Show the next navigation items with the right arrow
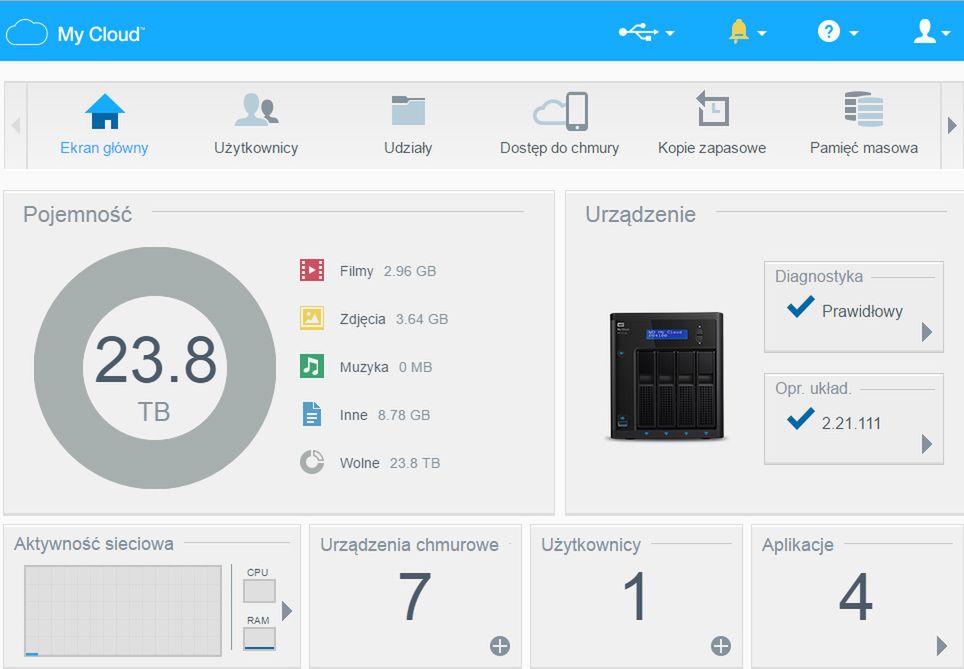This screenshot has height=669, width=964. coord(952,125)
